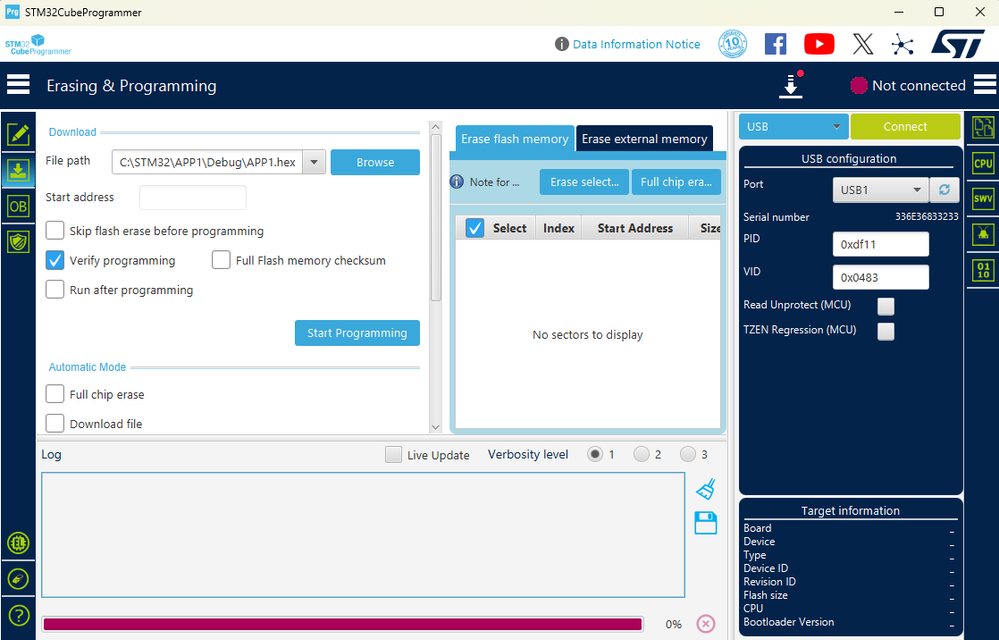Click the Data Information Notice info icon
Image resolution: width=999 pixels, height=640 pixels.
click(561, 44)
